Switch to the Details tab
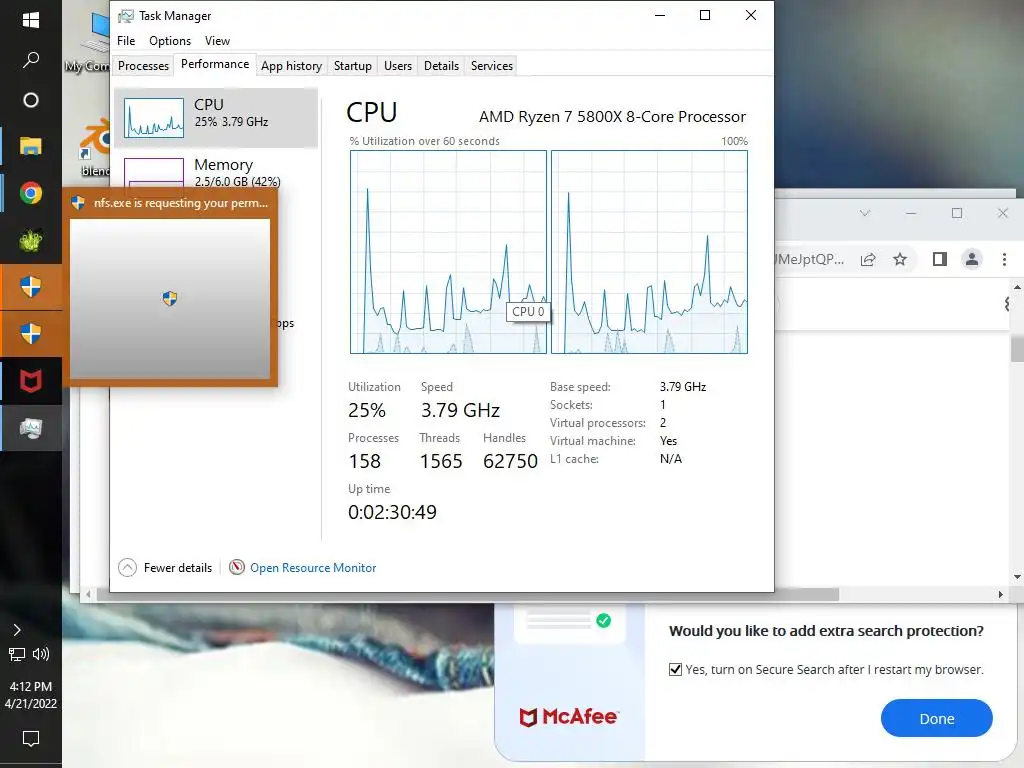Screen dimensions: 1024x768 pyautogui.click(x=441, y=65)
